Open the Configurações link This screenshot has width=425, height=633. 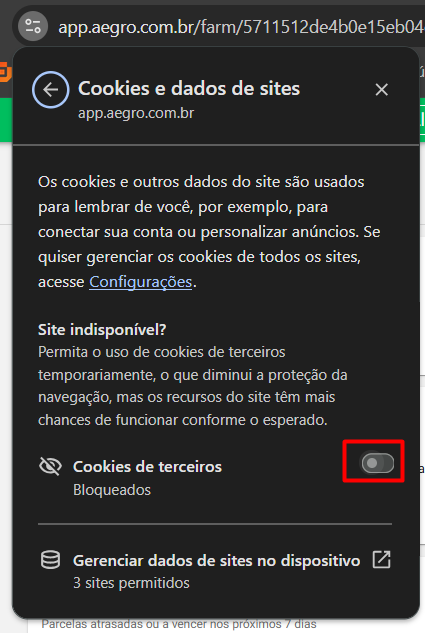pyautogui.click(x=140, y=282)
